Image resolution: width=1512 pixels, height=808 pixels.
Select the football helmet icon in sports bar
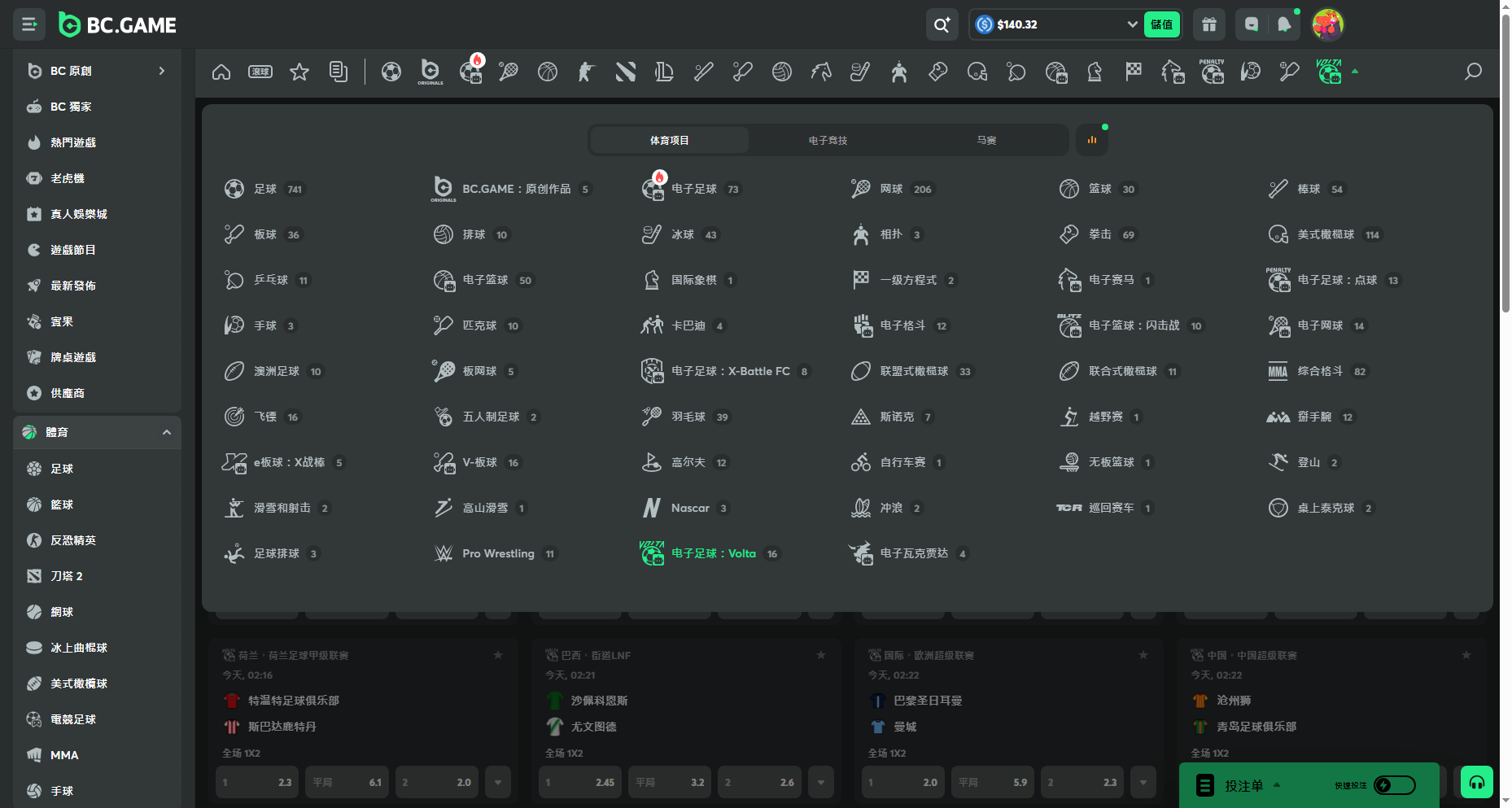point(977,72)
